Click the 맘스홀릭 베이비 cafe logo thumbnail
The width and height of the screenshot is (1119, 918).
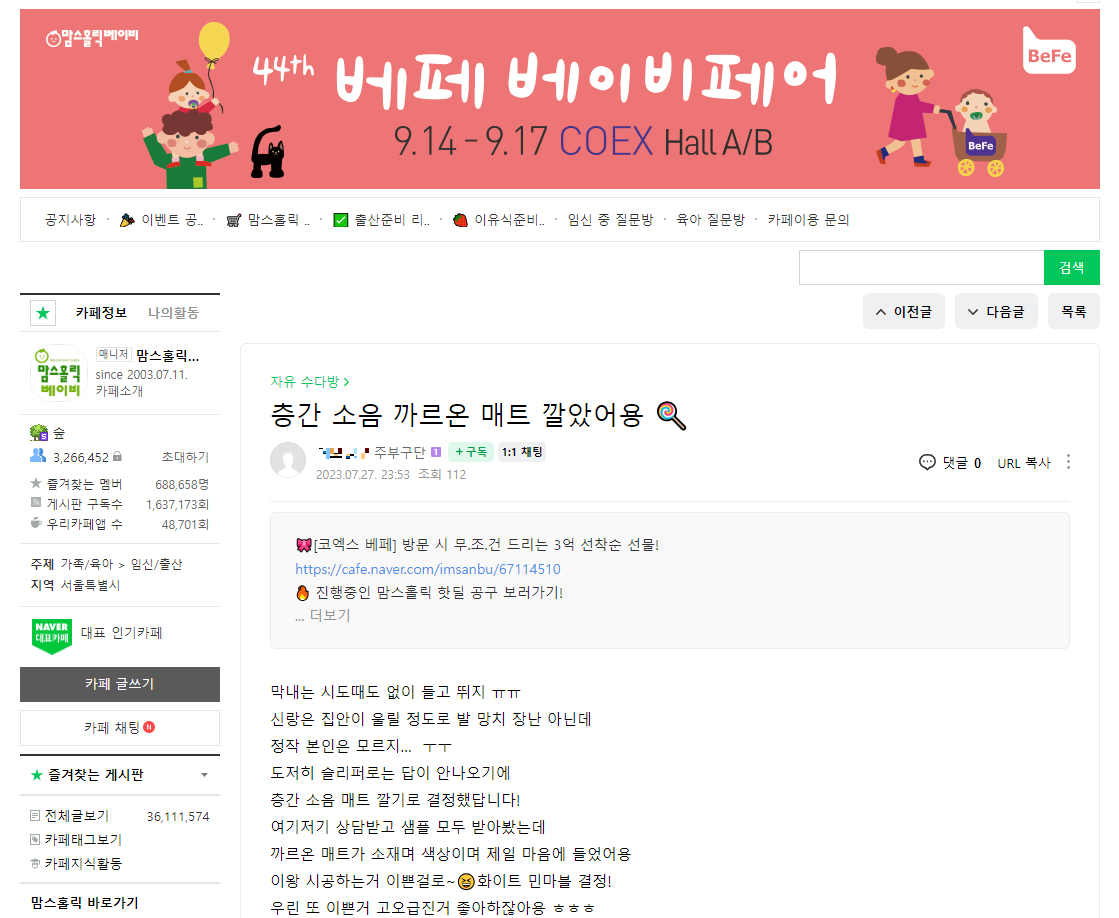pos(59,373)
